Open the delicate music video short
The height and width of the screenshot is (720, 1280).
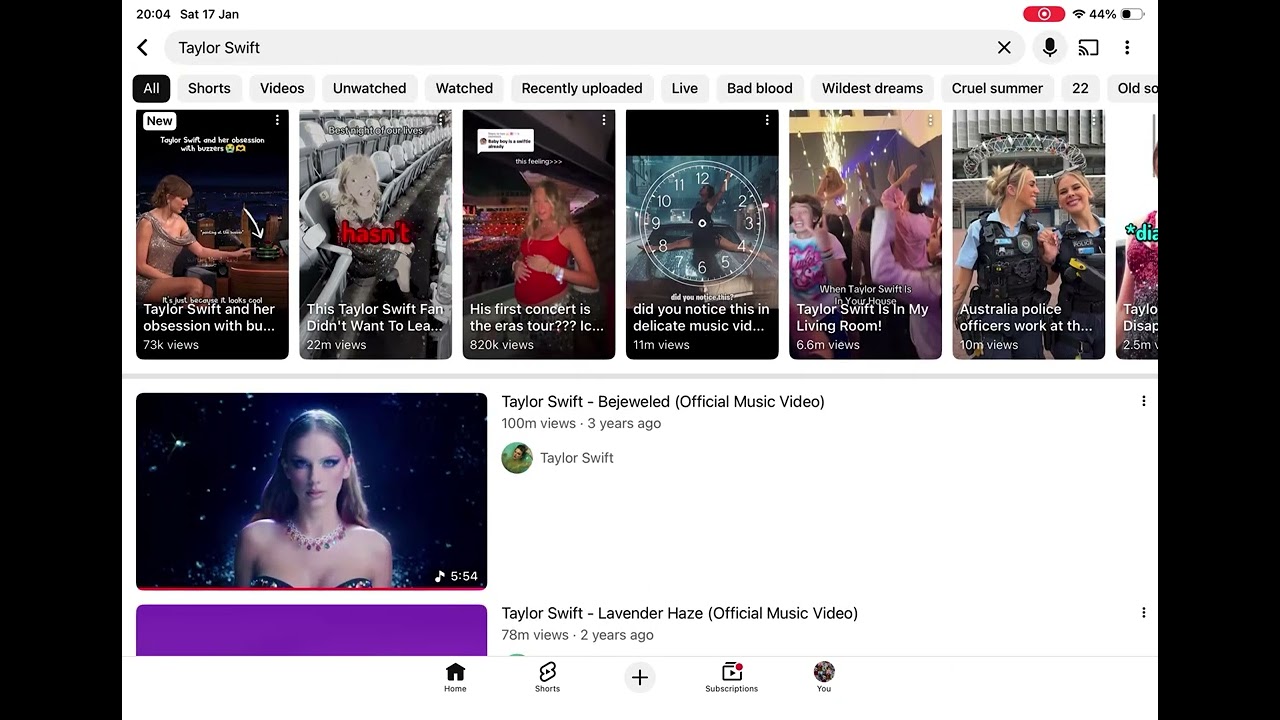click(702, 234)
